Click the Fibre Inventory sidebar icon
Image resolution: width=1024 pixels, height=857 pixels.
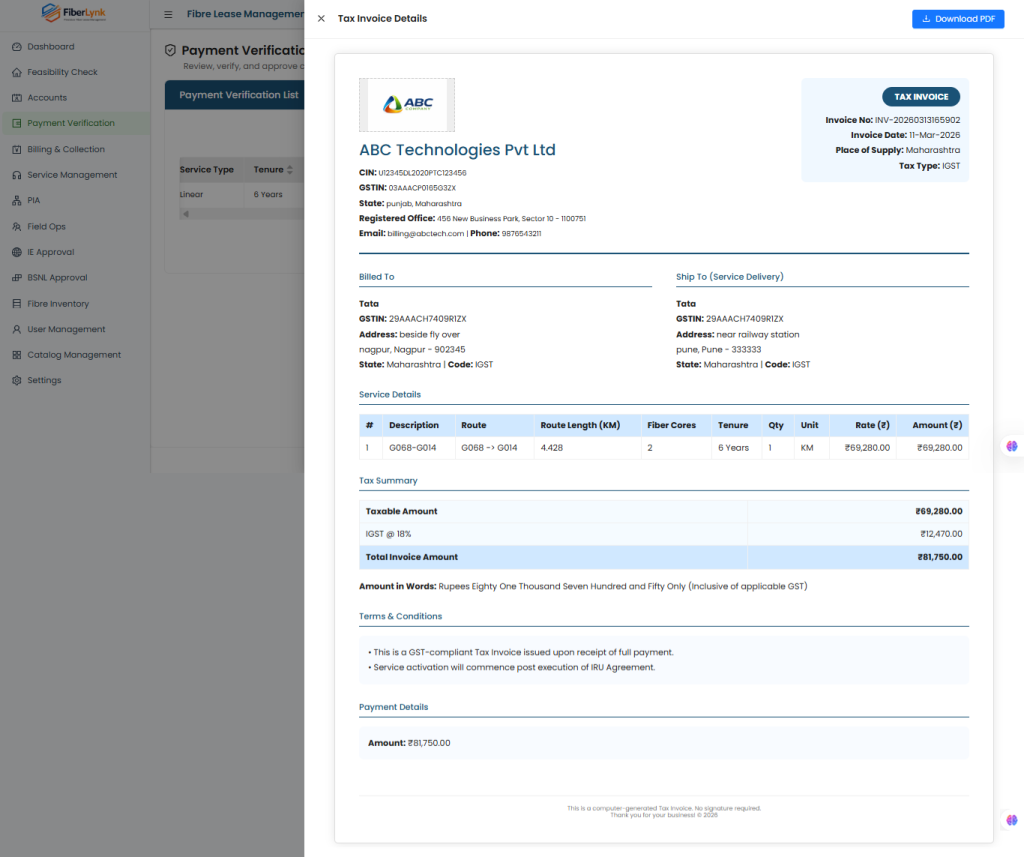coord(17,304)
